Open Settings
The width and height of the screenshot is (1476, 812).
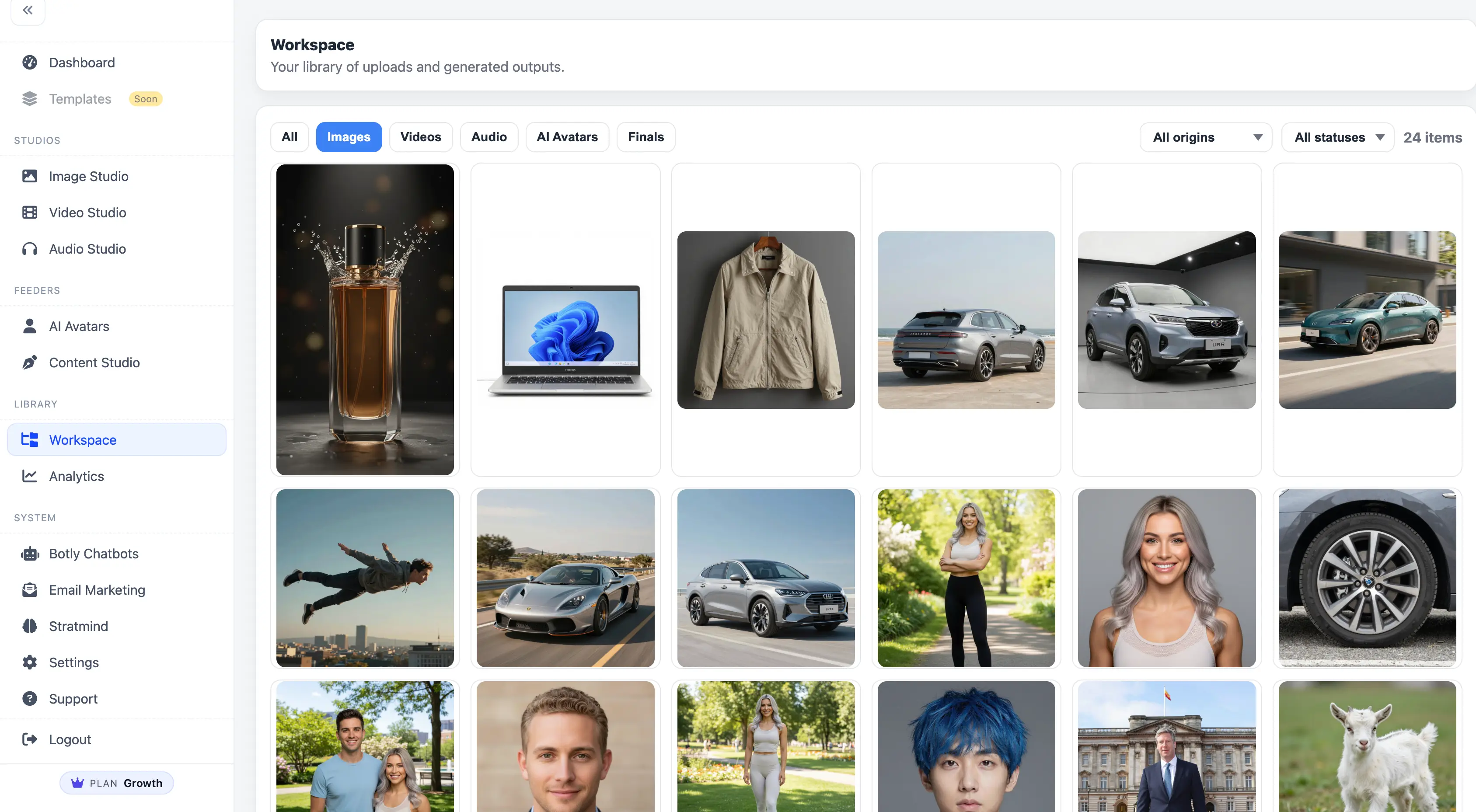pos(73,662)
